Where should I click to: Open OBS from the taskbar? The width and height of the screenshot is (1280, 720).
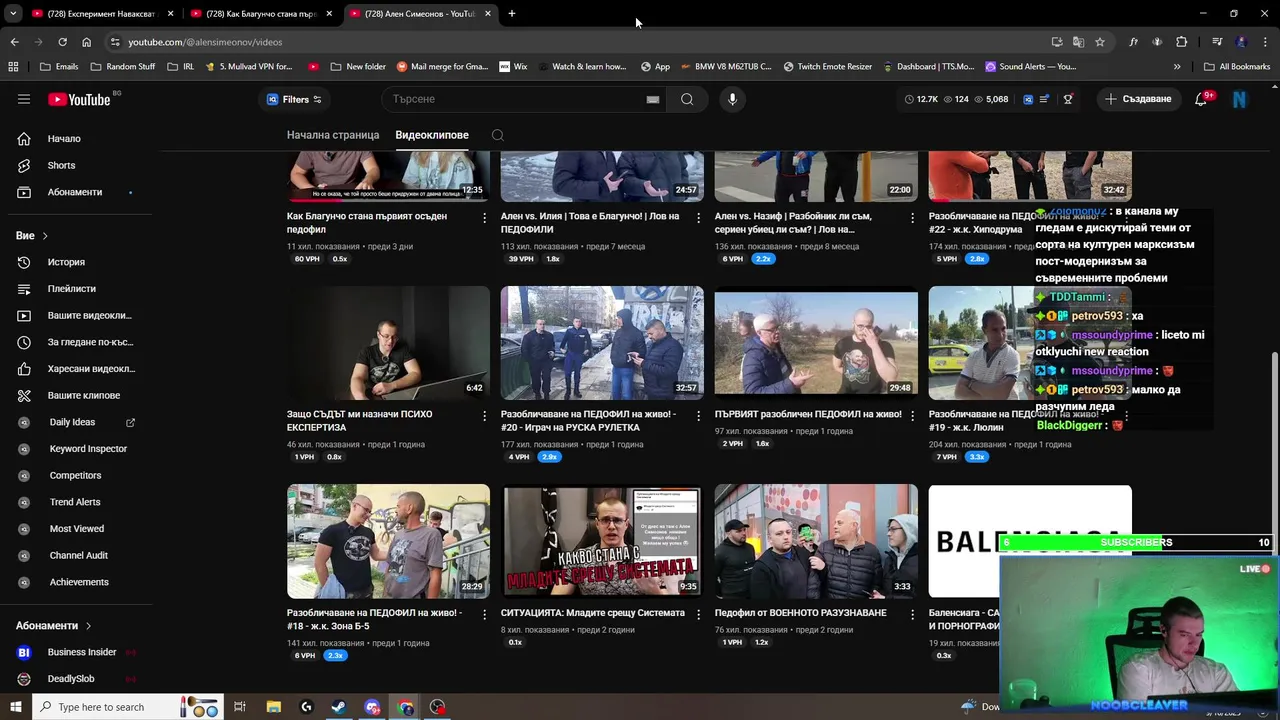point(438,707)
